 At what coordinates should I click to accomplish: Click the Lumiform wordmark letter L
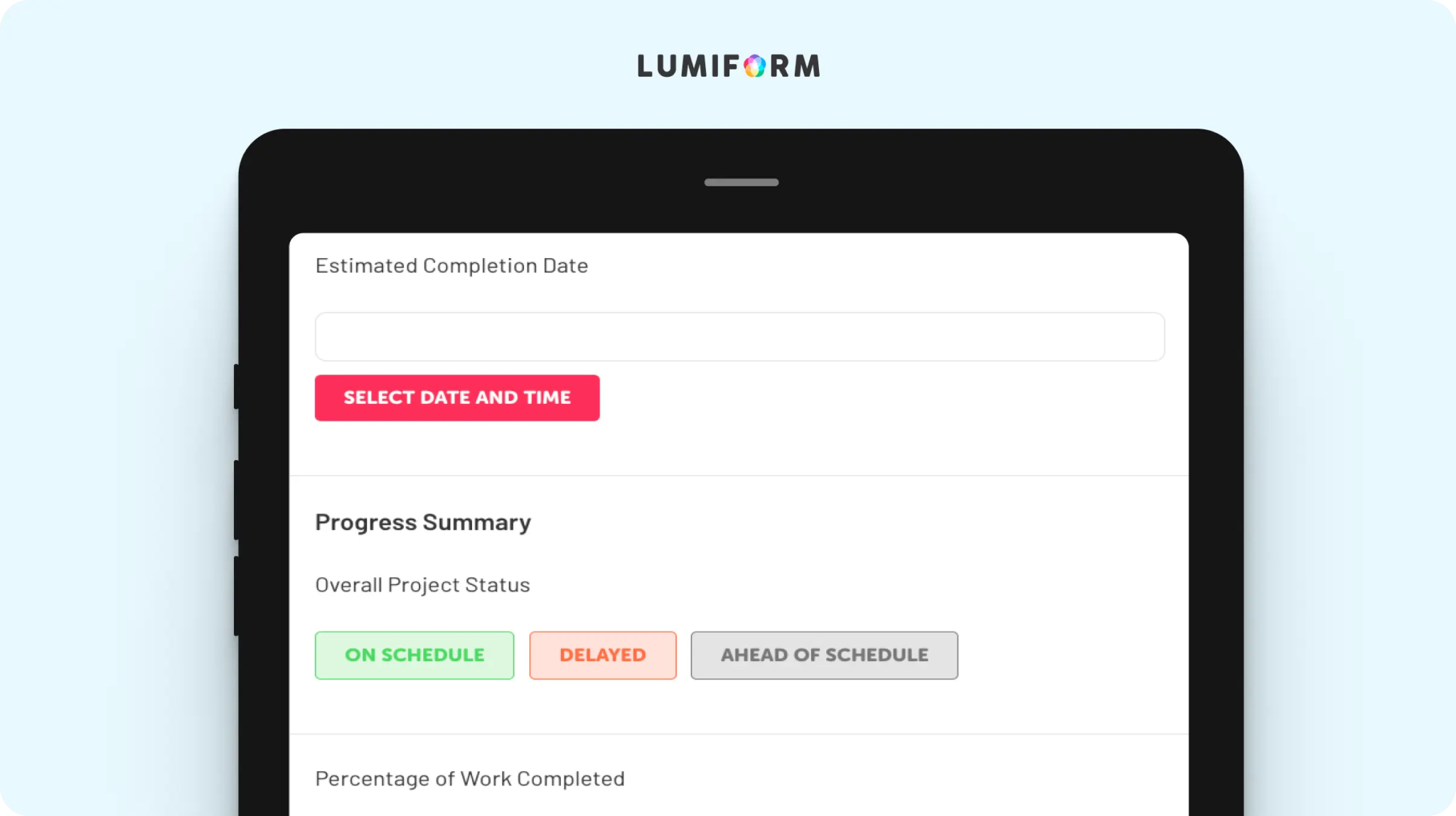(x=645, y=66)
